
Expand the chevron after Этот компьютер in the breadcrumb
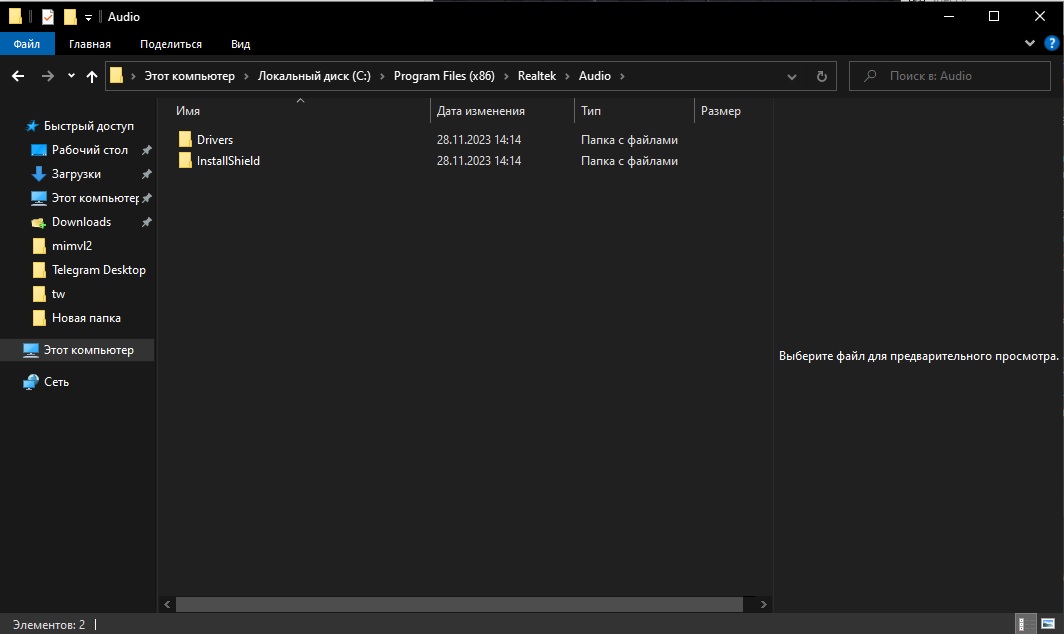[x=246, y=76]
